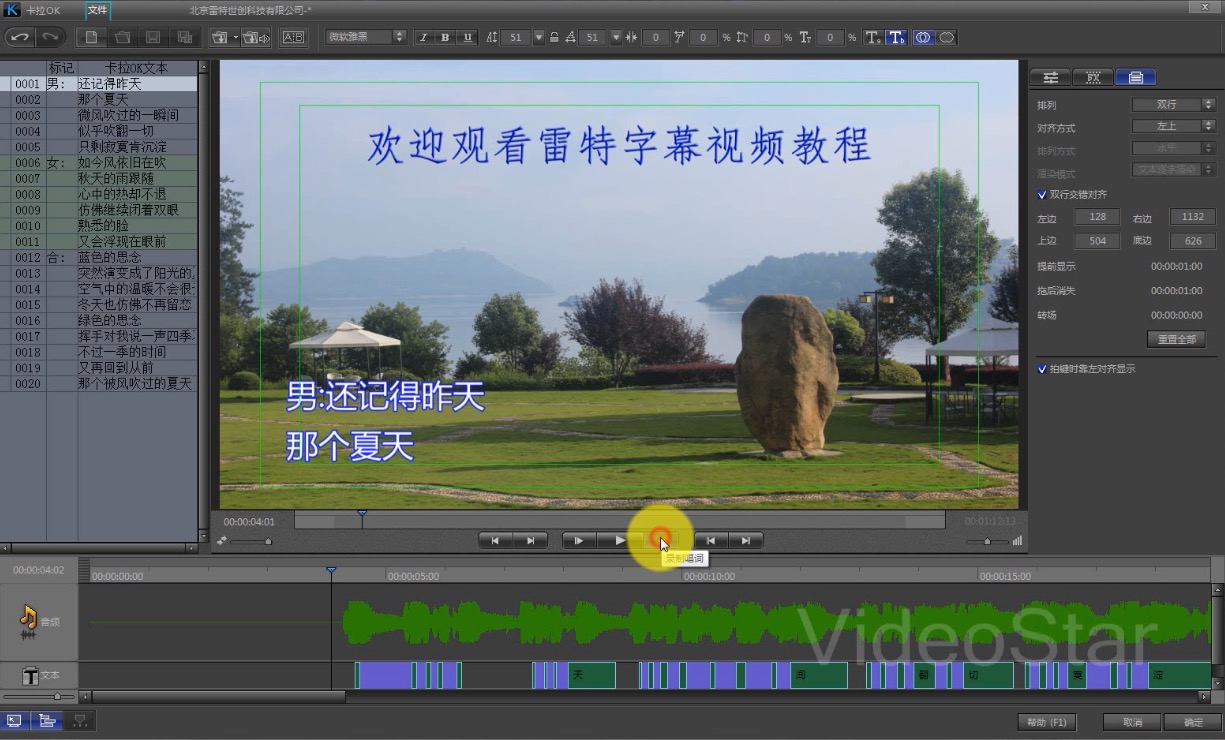Toggle underline text formatting
Screen dimensions: 1225x740
[x=467, y=37]
